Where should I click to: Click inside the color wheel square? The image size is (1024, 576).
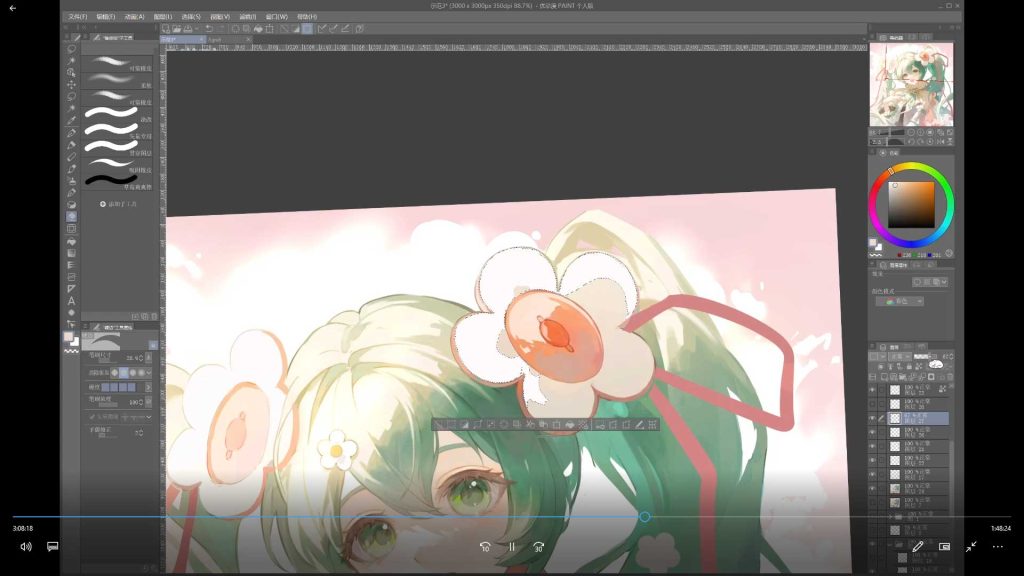click(x=911, y=205)
